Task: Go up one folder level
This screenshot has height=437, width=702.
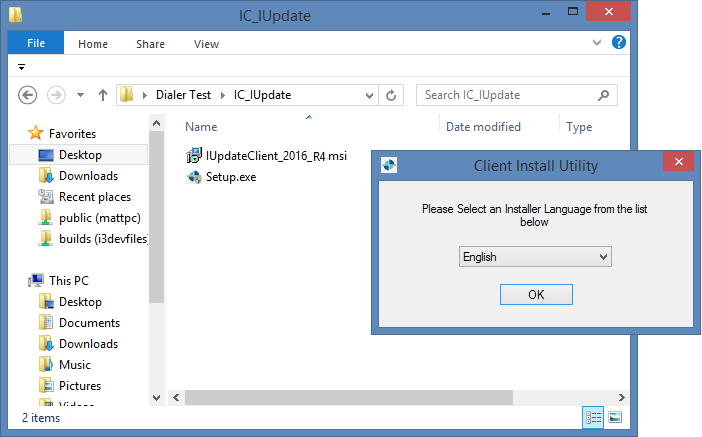Action: coord(103,95)
